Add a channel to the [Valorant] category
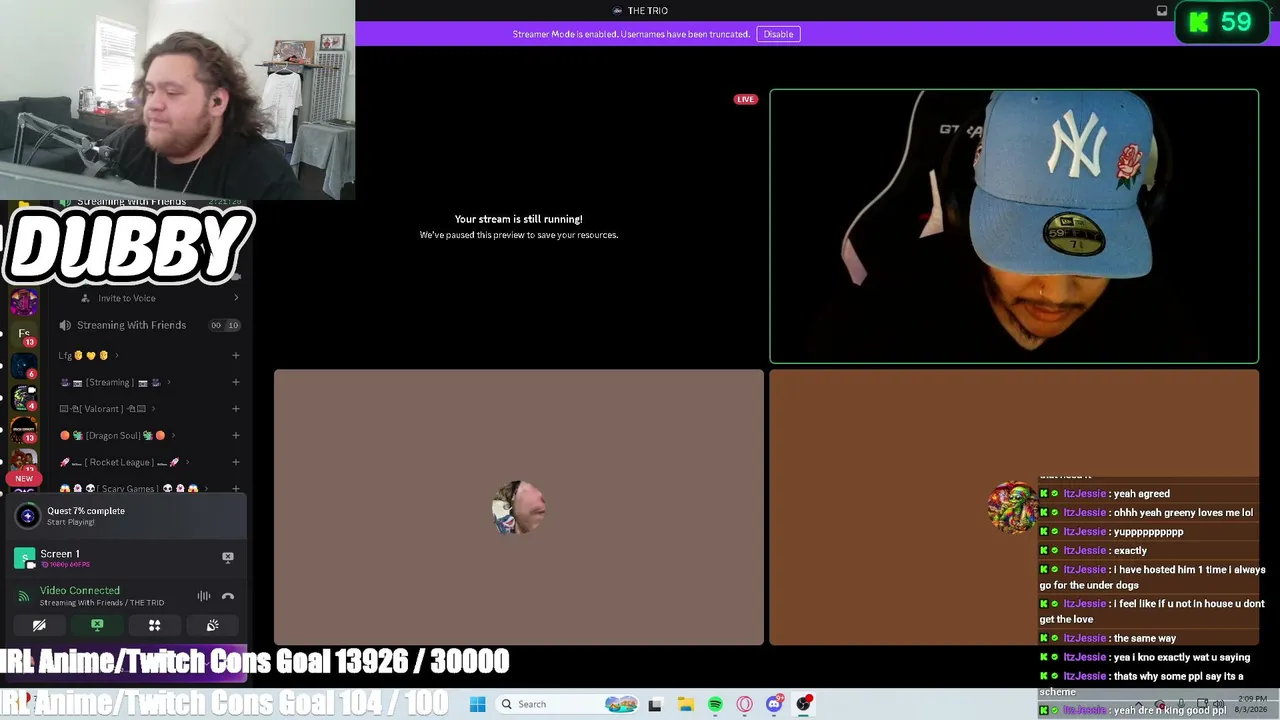 click(236, 409)
